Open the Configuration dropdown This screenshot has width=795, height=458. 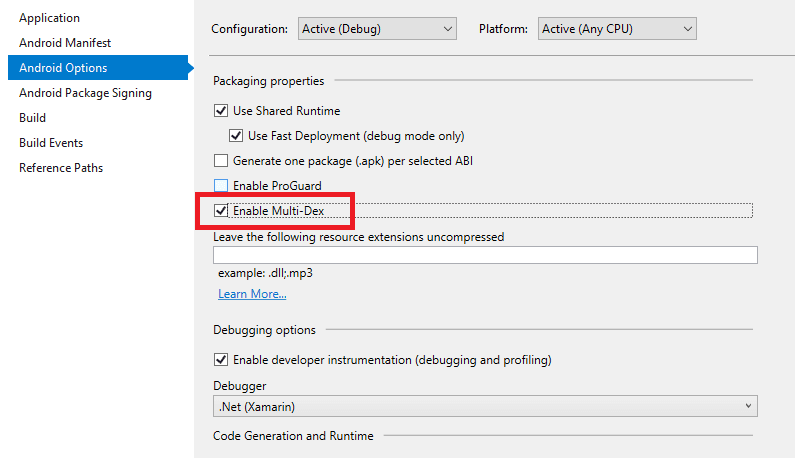pyautogui.click(x=376, y=29)
